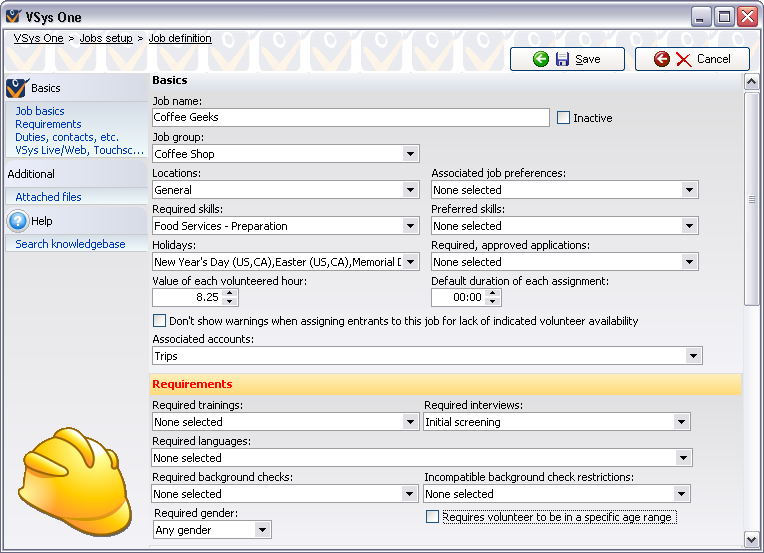Click the red back arrow on Cancel
Screen dimensions: 764x553
[661, 59]
